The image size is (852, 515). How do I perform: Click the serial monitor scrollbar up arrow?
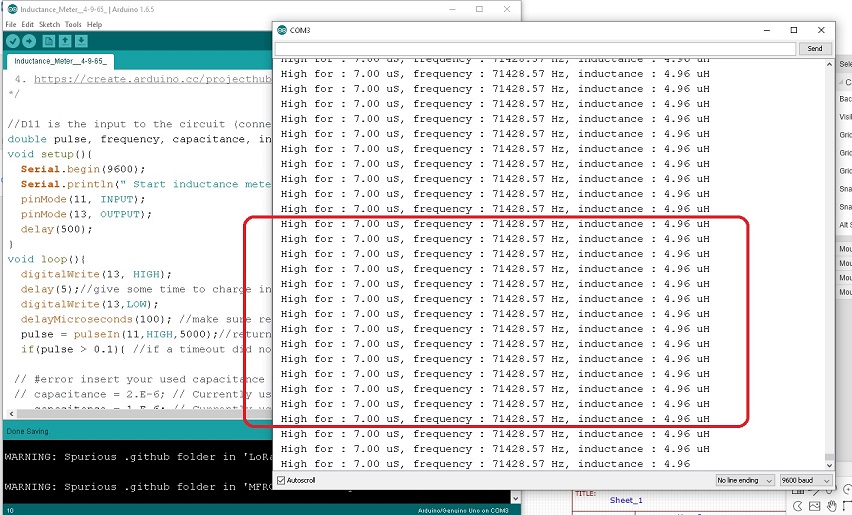pos(829,64)
